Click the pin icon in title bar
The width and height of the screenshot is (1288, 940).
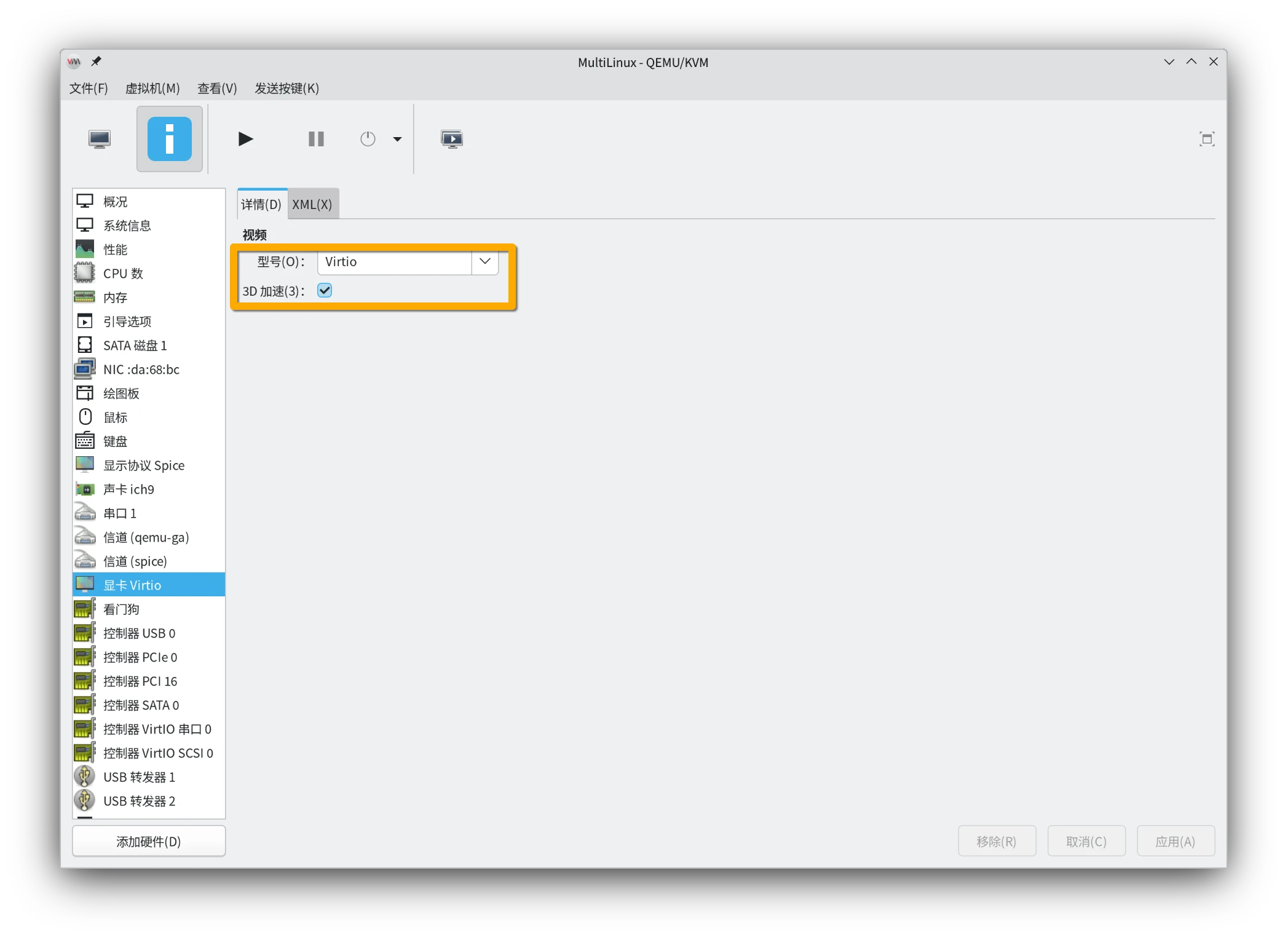coord(96,61)
